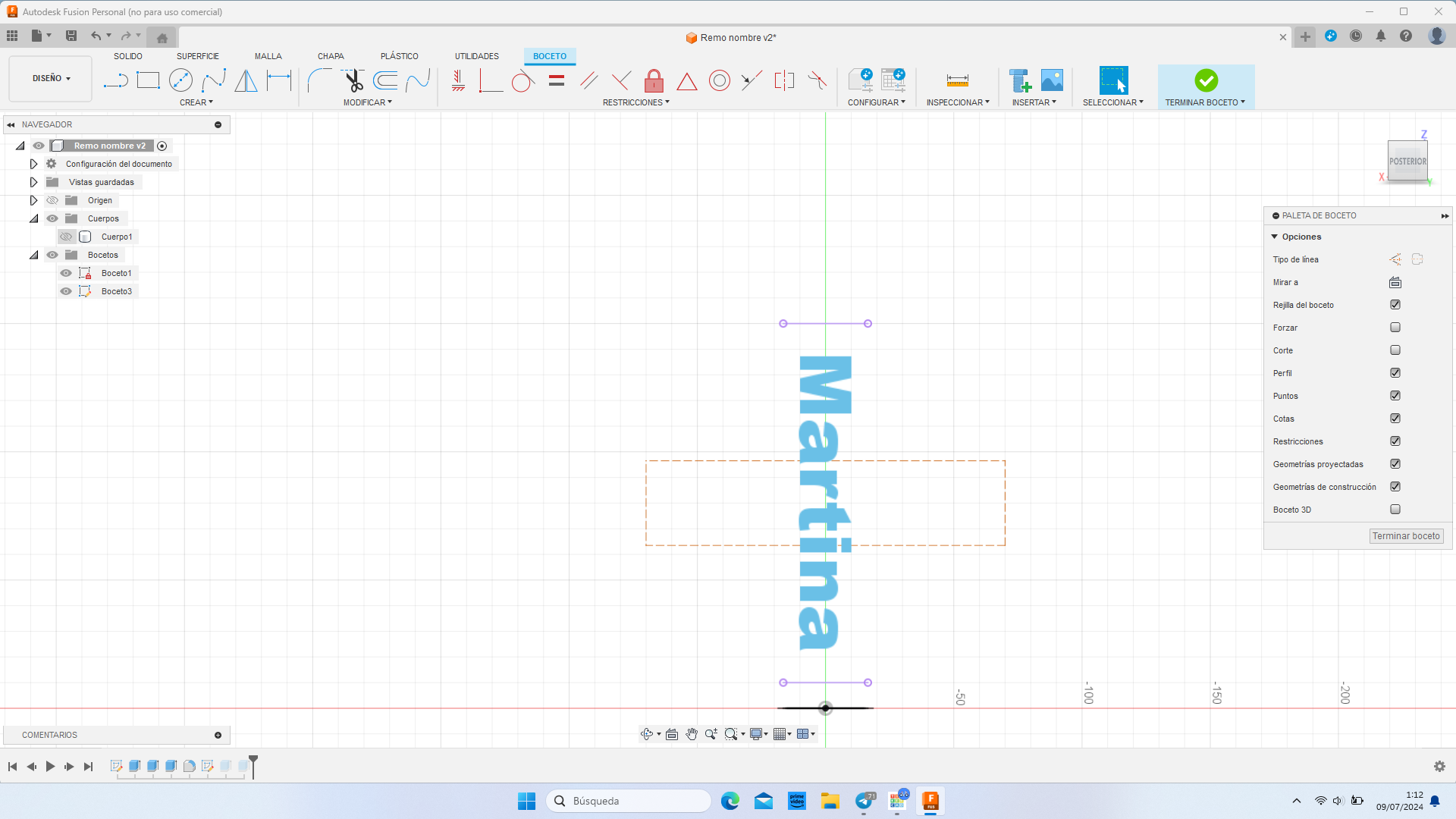
Task: Open the INSPECCIONAR menu label
Action: (958, 102)
